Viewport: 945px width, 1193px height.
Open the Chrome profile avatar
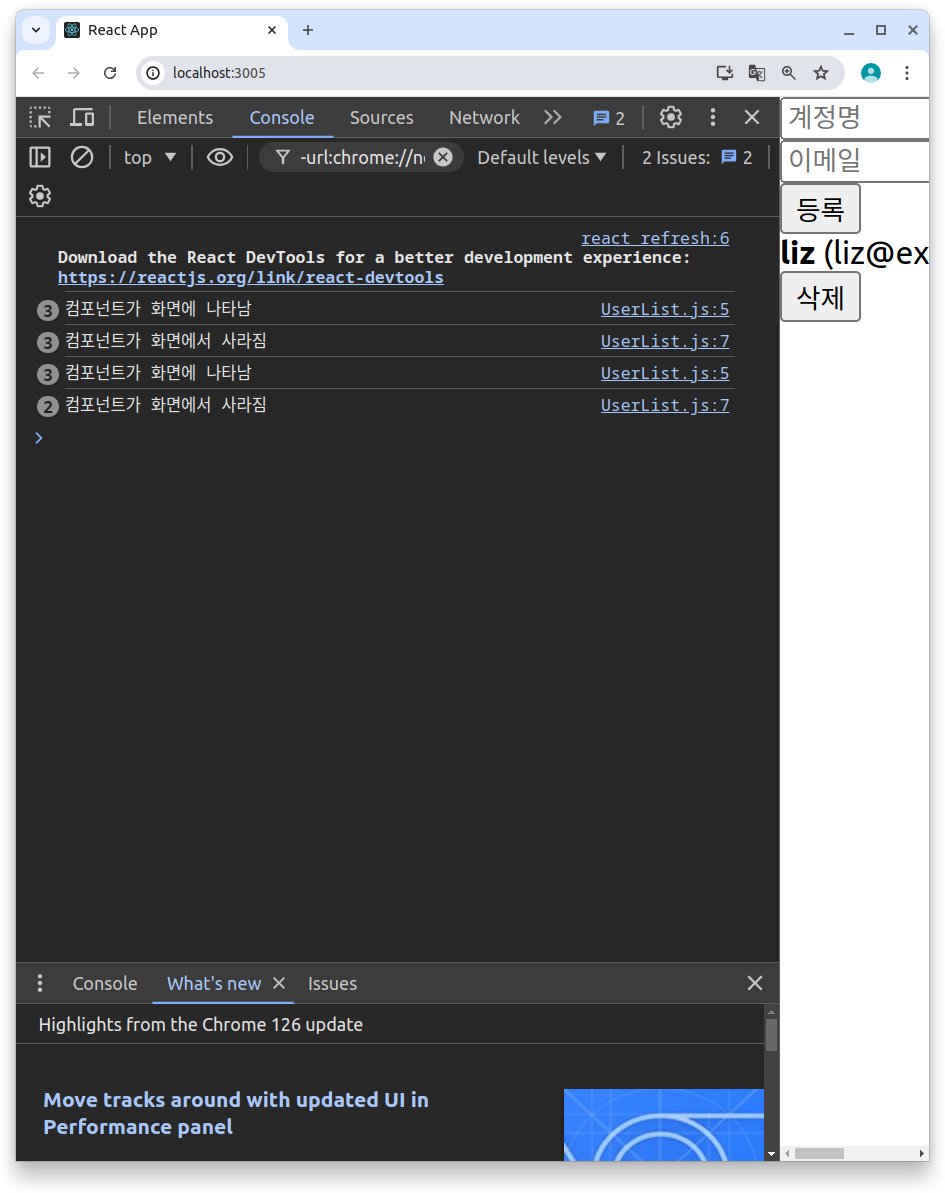tap(870, 73)
